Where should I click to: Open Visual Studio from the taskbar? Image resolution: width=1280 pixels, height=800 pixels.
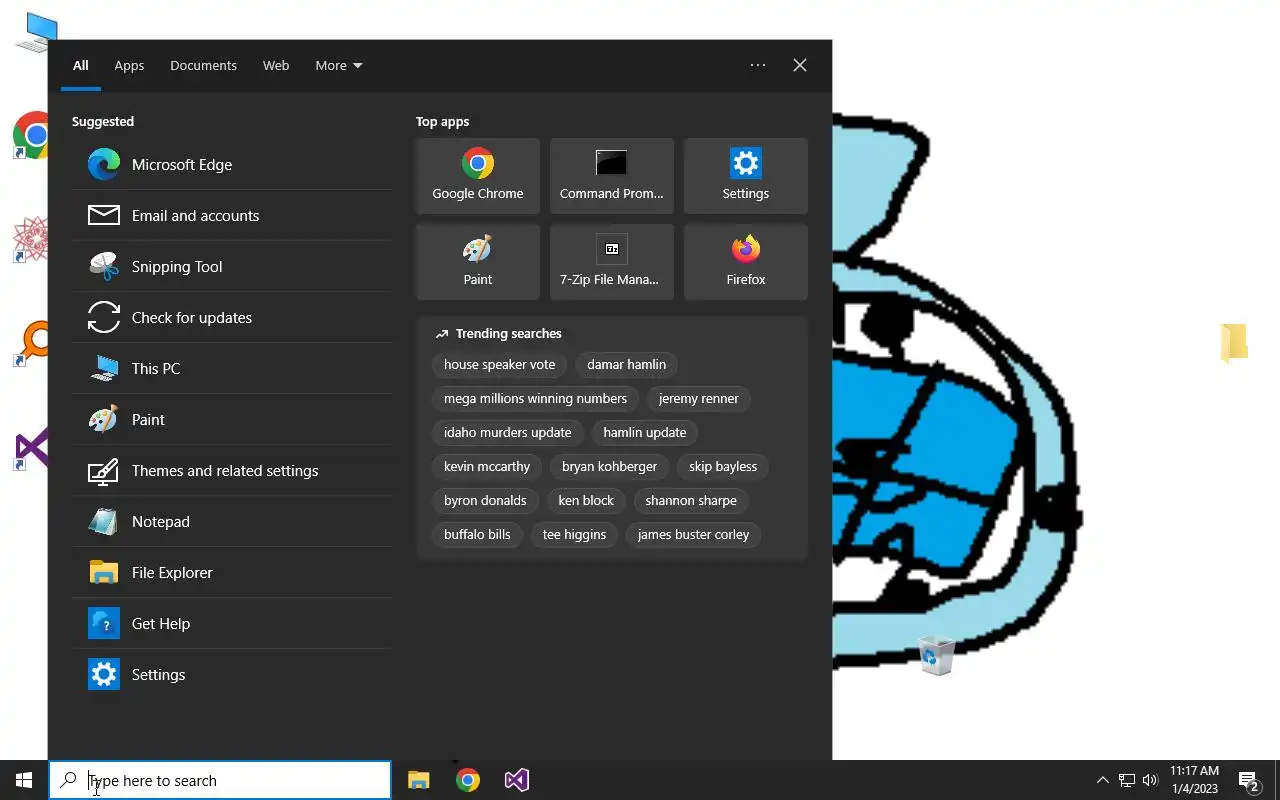tap(517, 780)
